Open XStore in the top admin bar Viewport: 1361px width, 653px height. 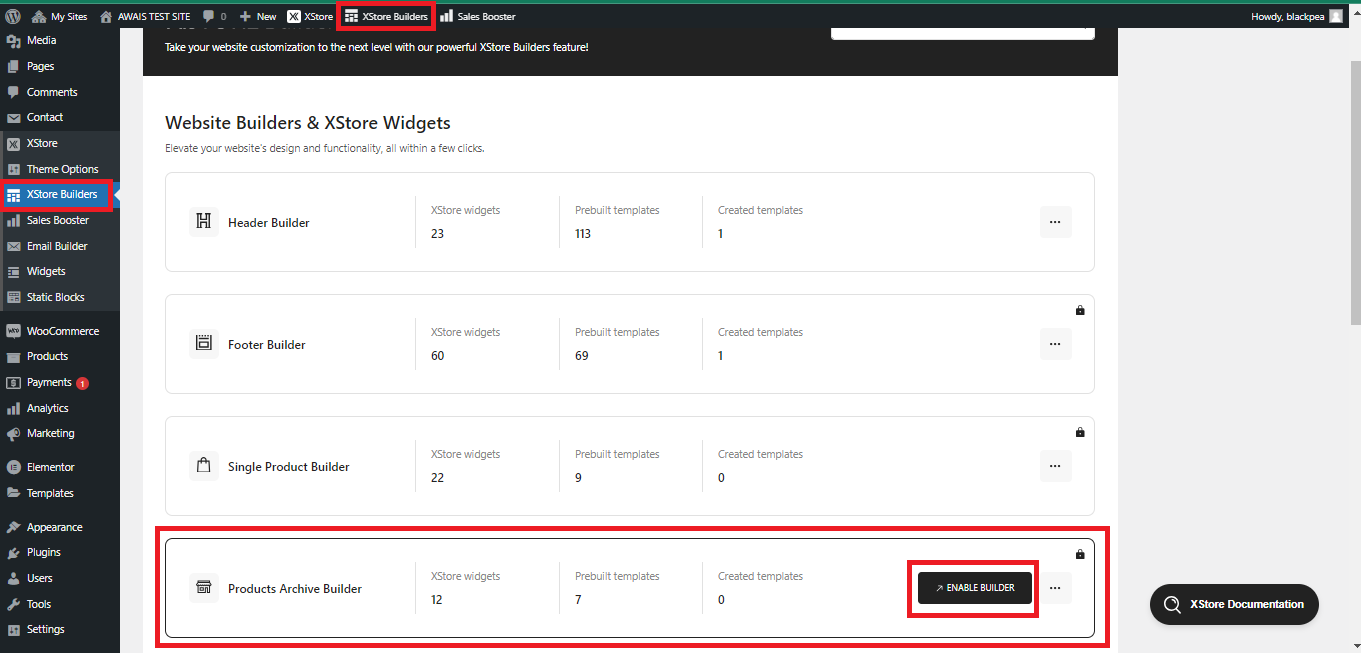[310, 16]
